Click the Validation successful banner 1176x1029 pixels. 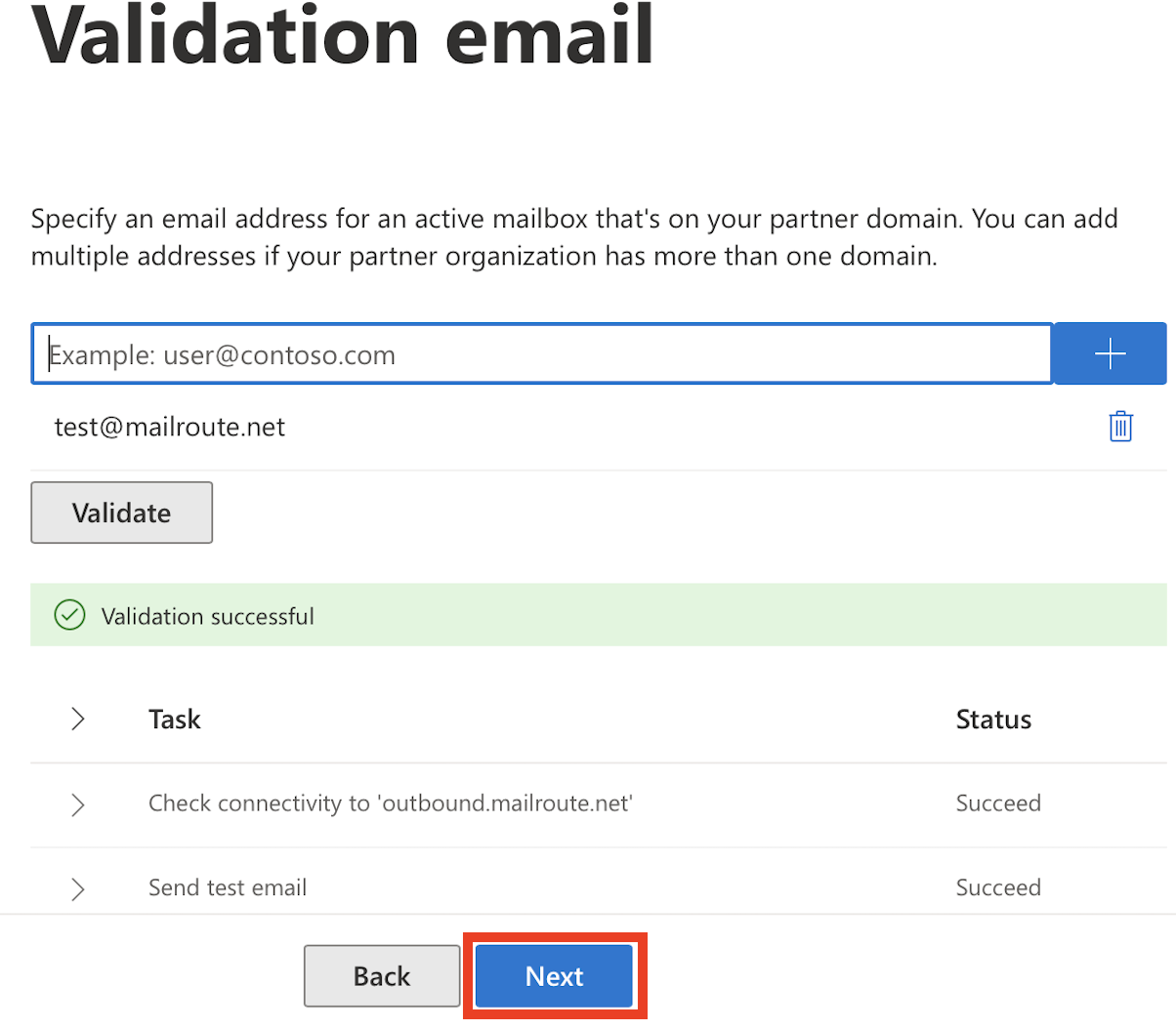coord(599,615)
